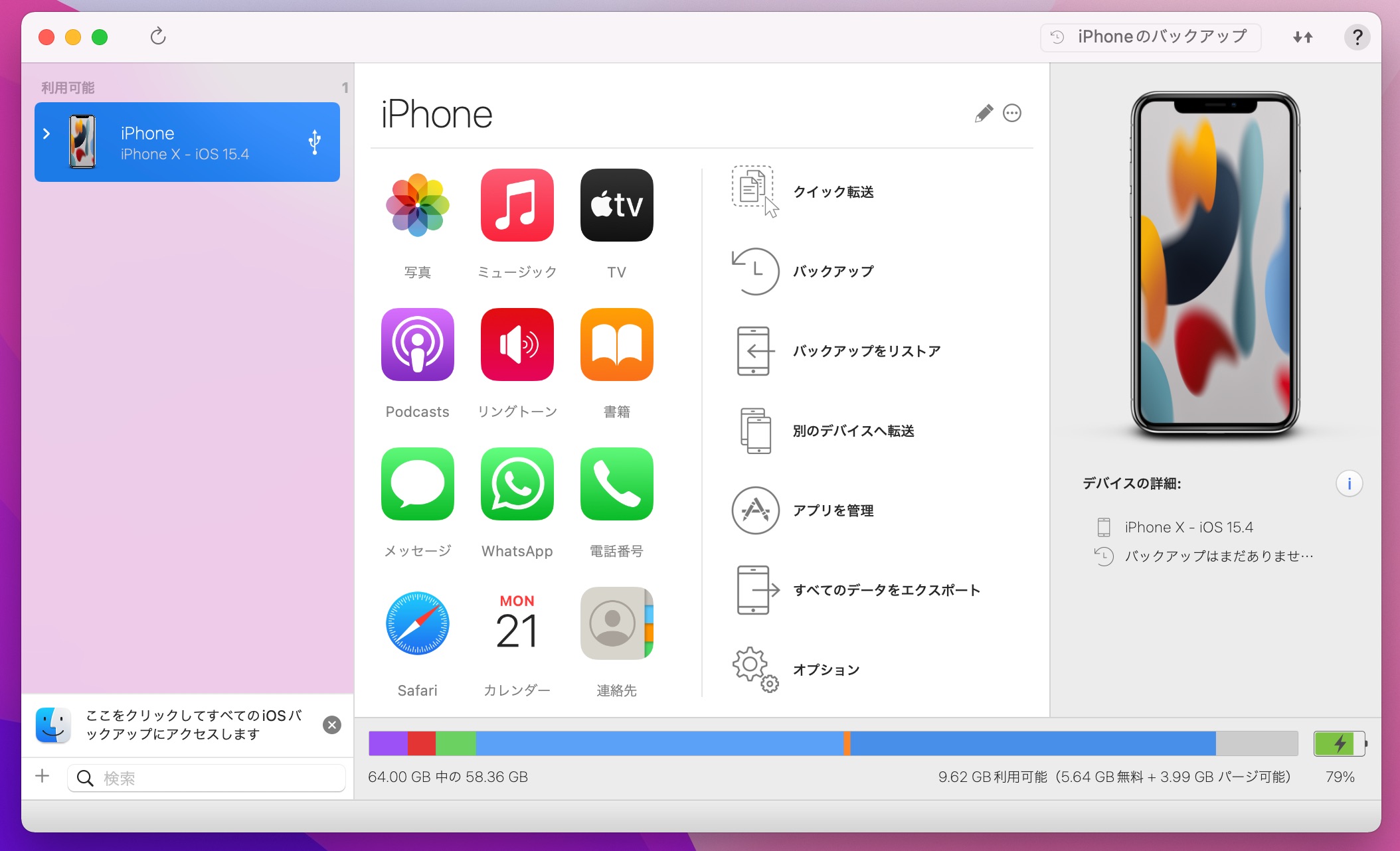Click the アプリを管理 App Store icon
The width and height of the screenshot is (1400, 851).
point(755,510)
